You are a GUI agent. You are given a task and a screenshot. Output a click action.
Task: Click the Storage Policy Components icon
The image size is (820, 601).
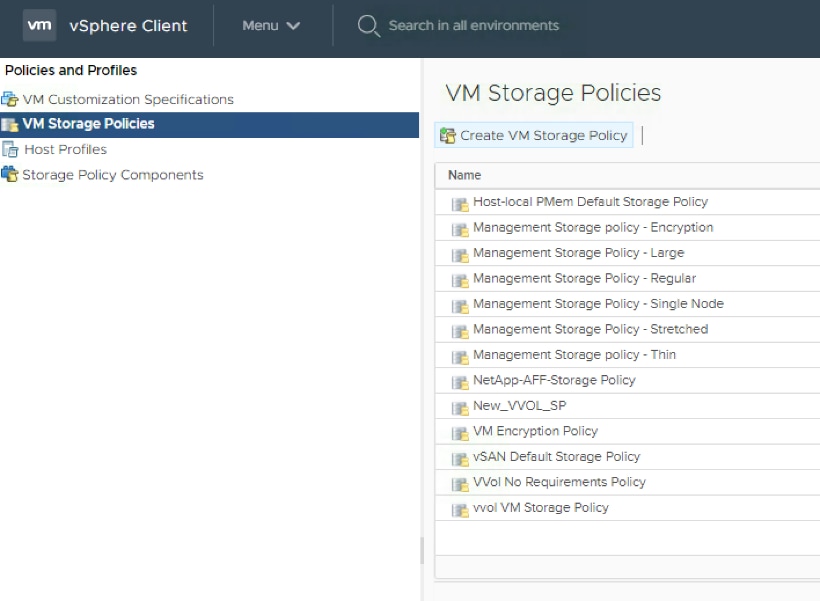click(10, 174)
